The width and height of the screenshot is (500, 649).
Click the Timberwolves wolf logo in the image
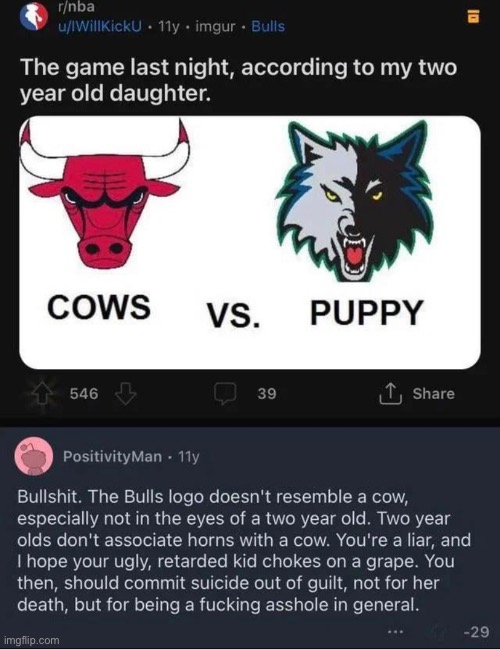pos(355,201)
